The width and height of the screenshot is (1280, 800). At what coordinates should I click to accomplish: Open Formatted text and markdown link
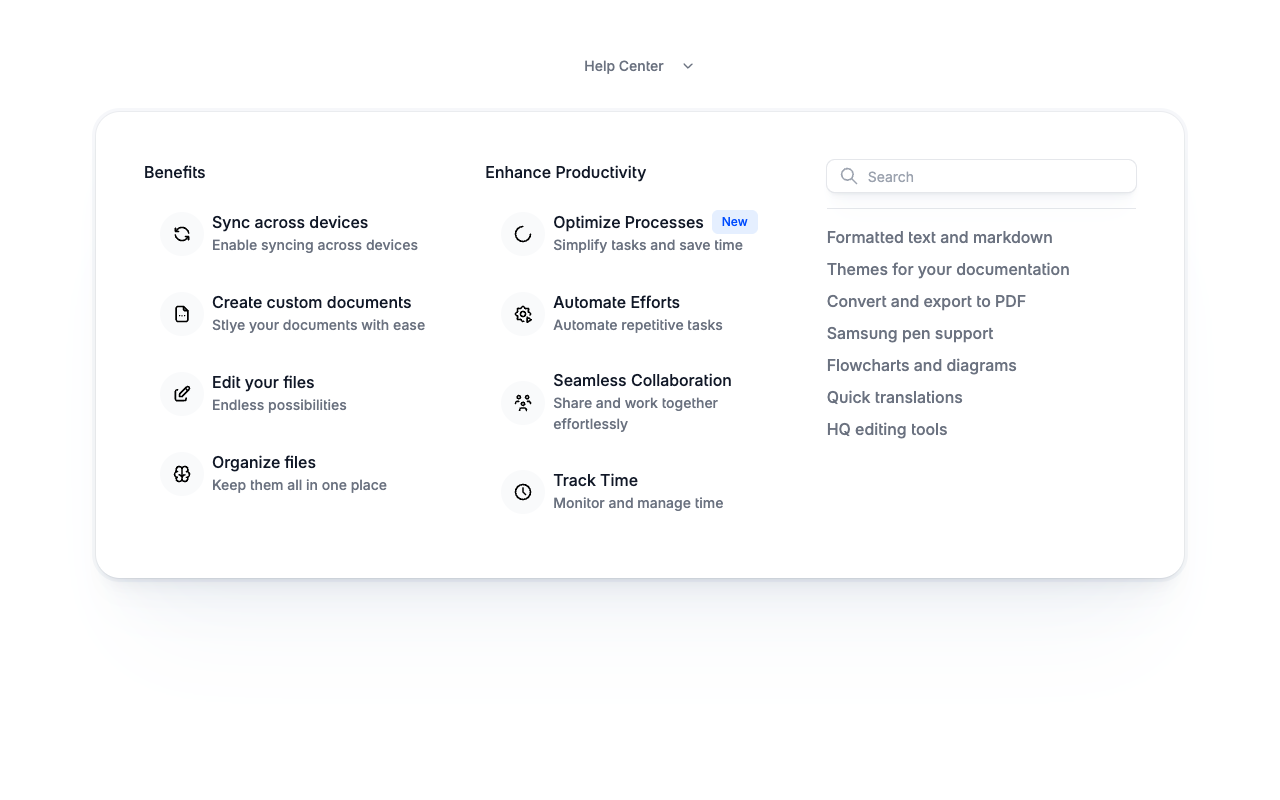940,237
